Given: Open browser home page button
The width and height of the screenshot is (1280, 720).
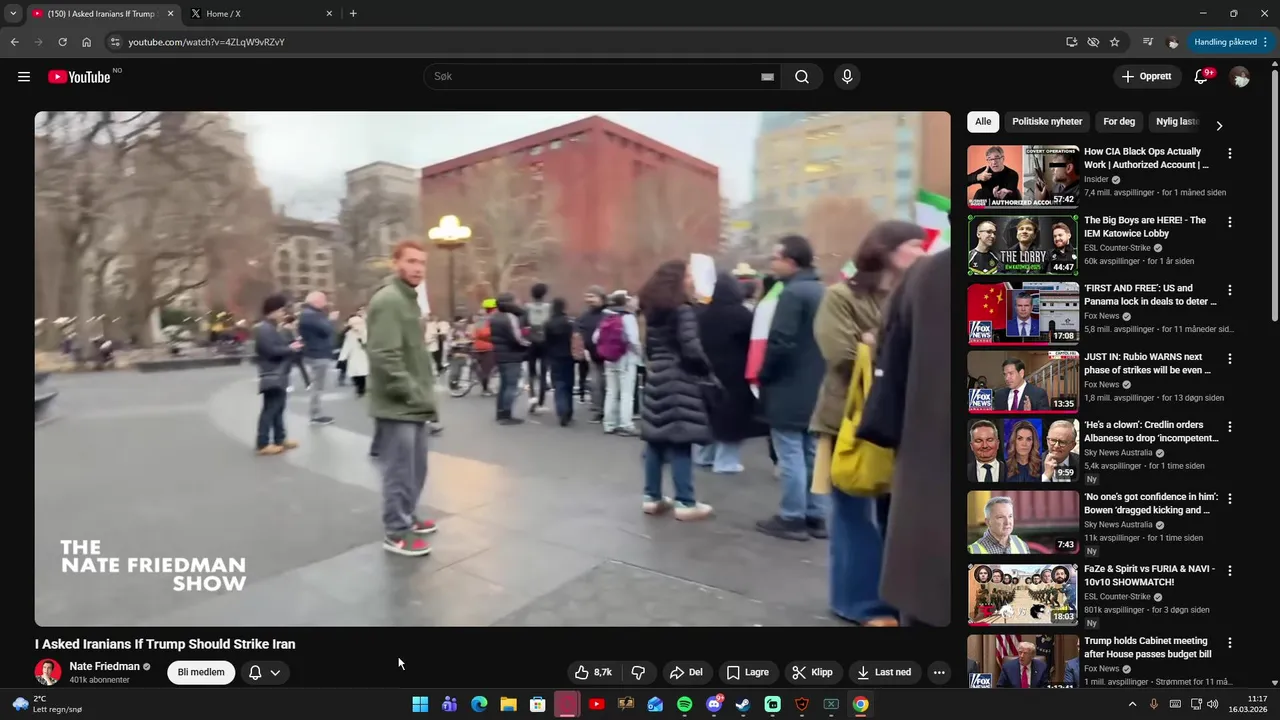Looking at the screenshot, I should click(x=86, y=42).
